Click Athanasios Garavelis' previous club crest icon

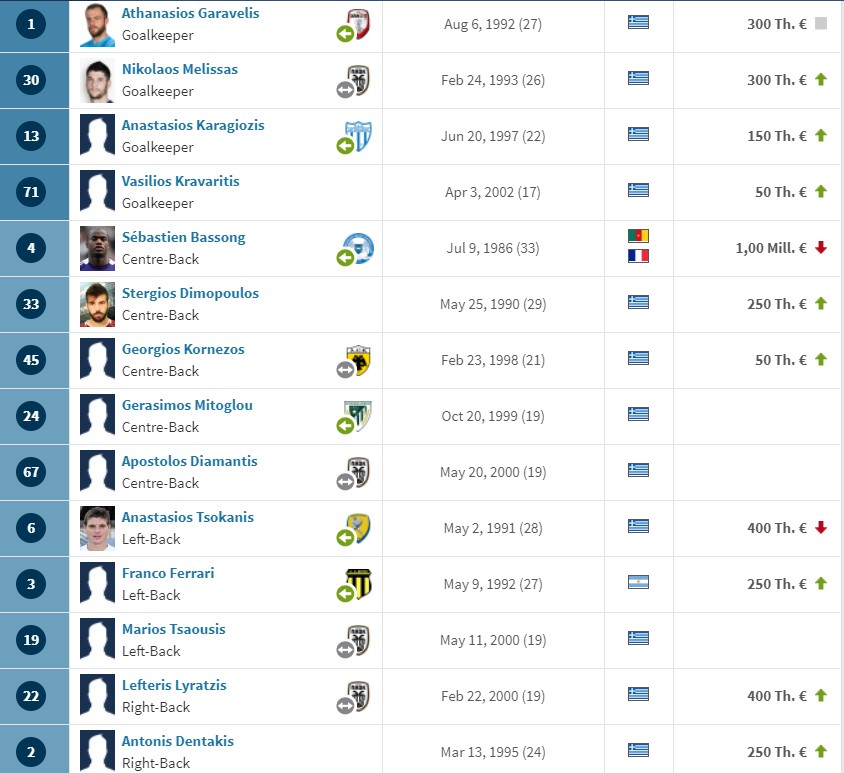coord(360,24)
